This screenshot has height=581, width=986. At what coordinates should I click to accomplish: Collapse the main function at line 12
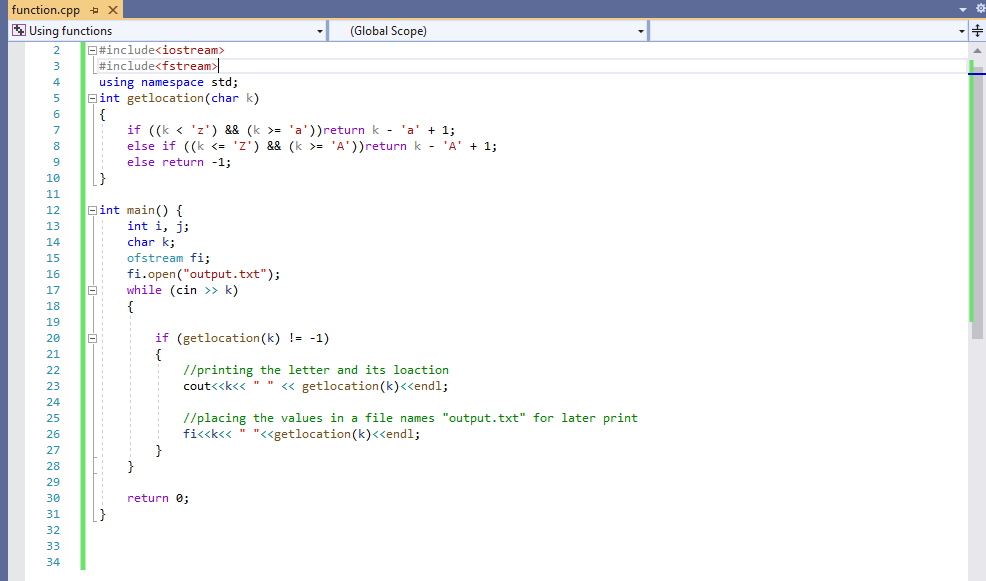click(x=92, y=210)
